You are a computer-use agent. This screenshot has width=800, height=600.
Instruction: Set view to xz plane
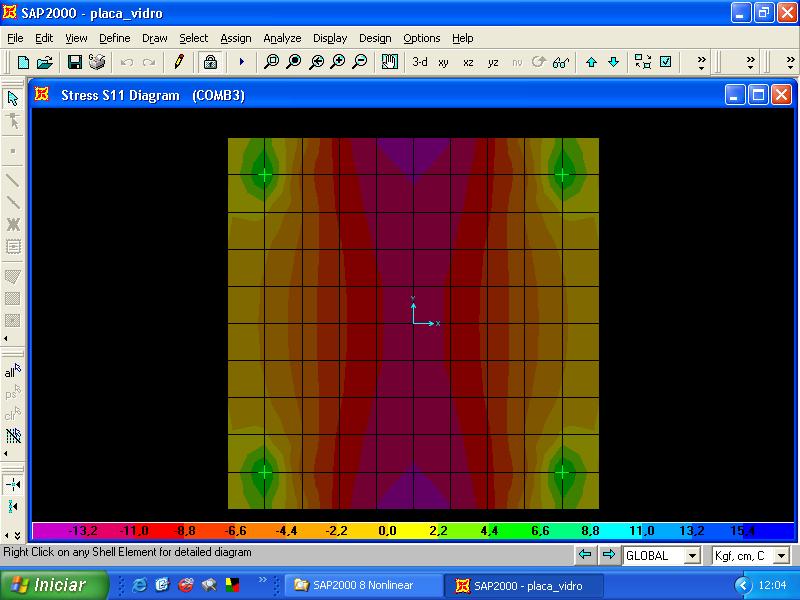tap(468, 62)
